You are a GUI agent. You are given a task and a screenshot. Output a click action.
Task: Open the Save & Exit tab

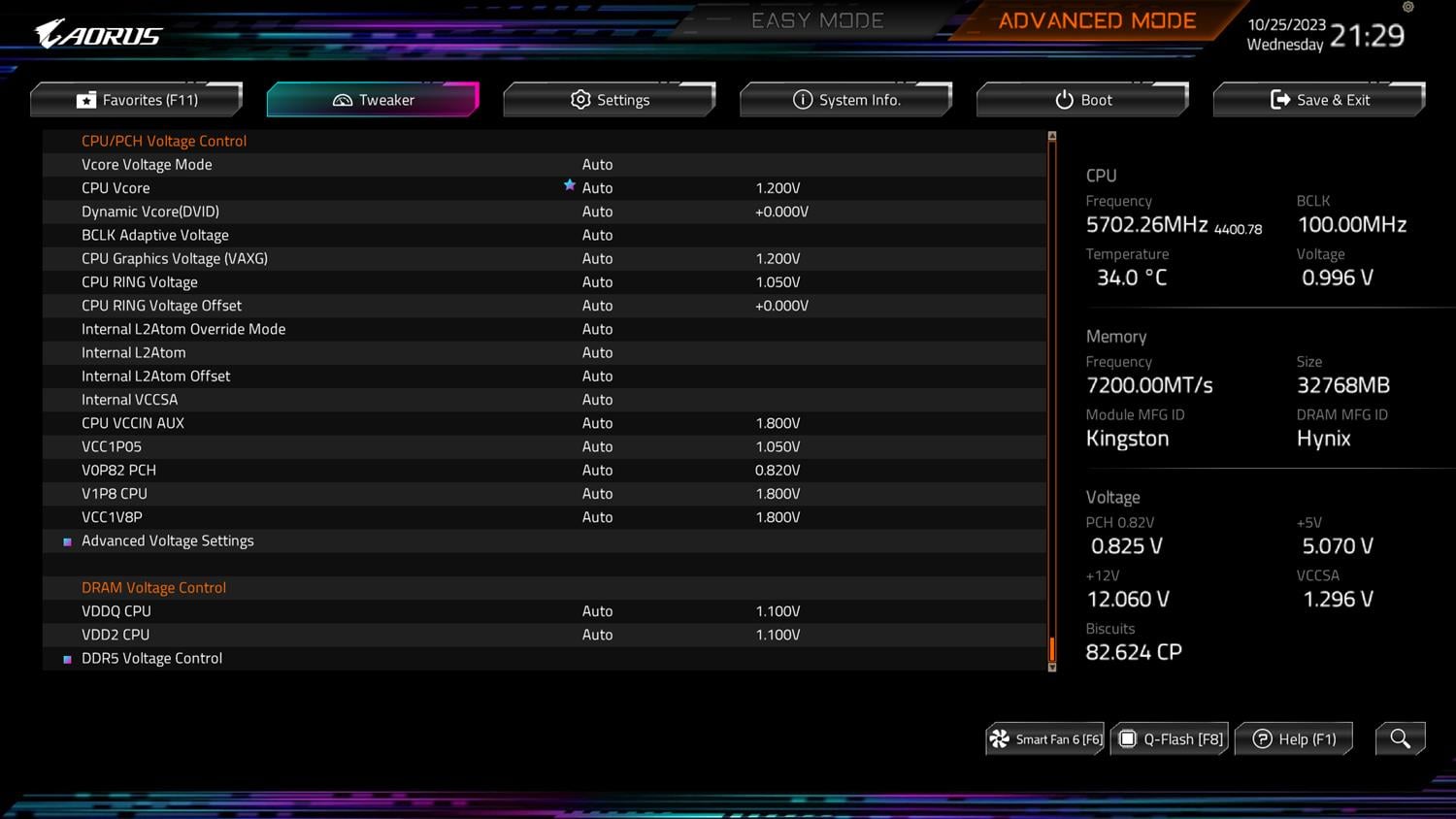[1320, 100]
